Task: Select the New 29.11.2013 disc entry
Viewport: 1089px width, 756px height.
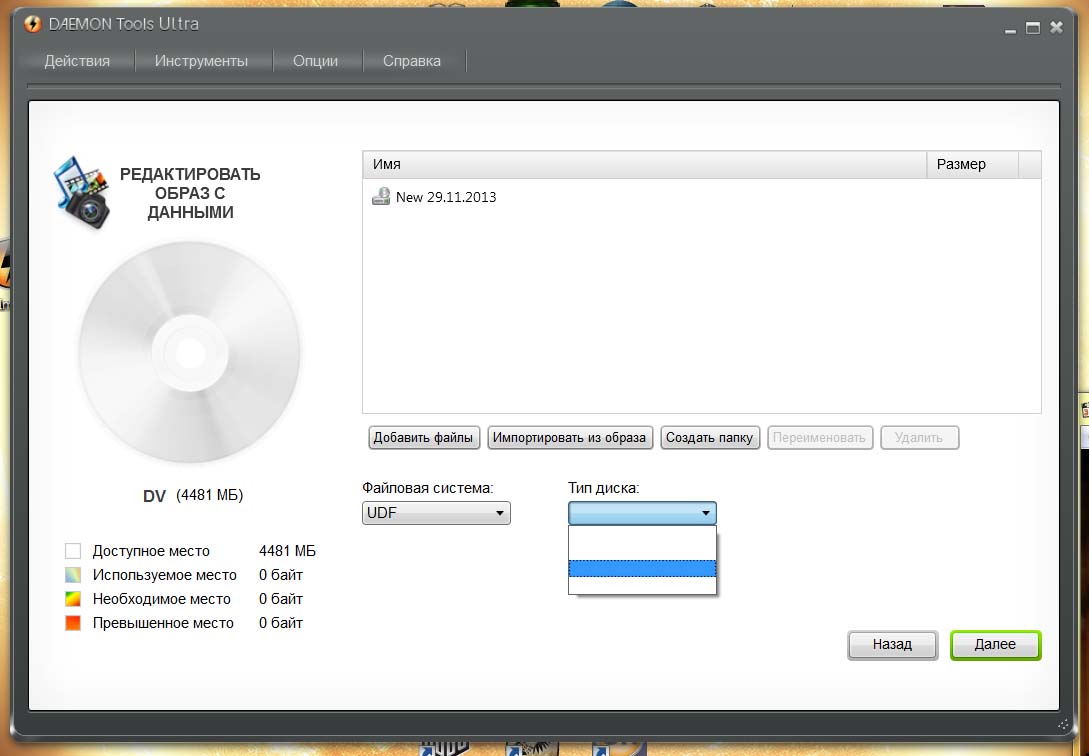Action: 445,197
